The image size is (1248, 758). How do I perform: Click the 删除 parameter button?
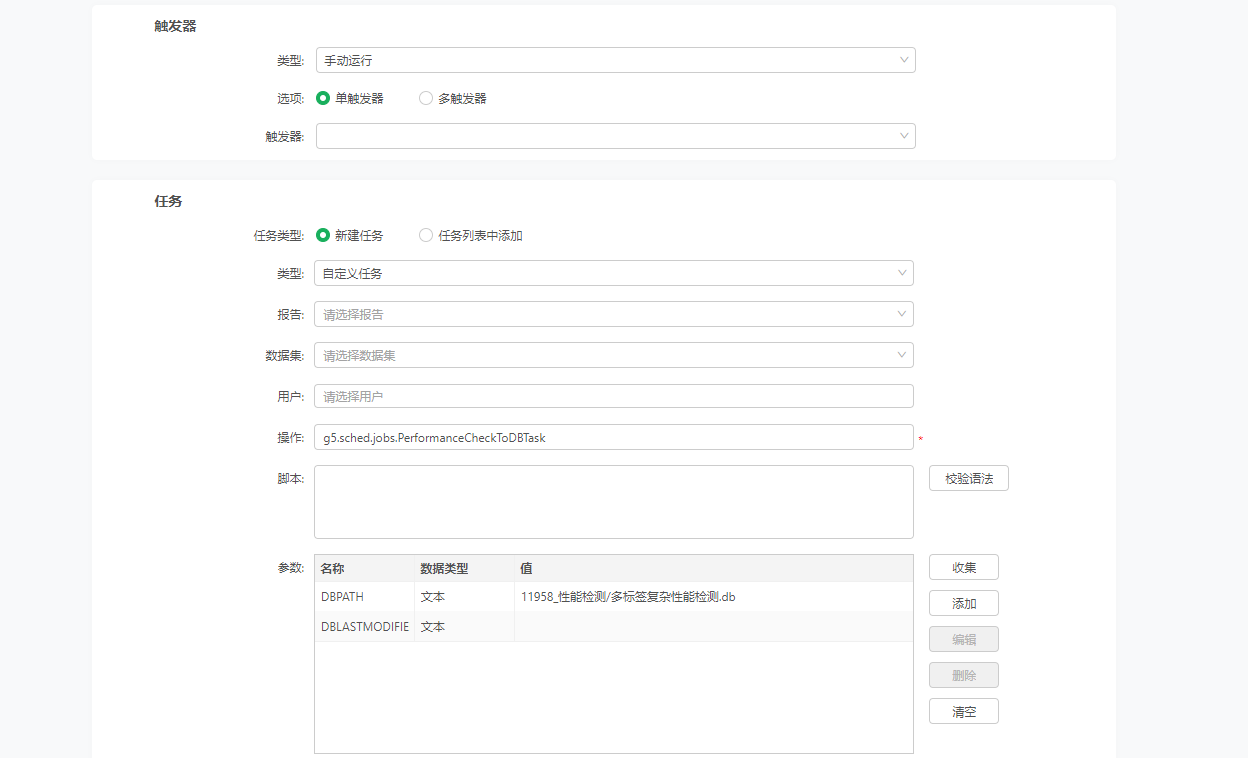[x=964, y=675]
